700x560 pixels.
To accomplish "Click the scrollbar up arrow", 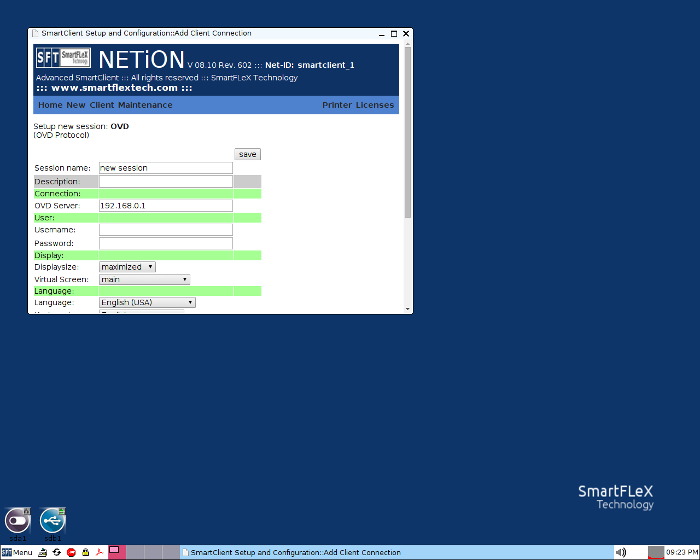I will tap(408, 43).
